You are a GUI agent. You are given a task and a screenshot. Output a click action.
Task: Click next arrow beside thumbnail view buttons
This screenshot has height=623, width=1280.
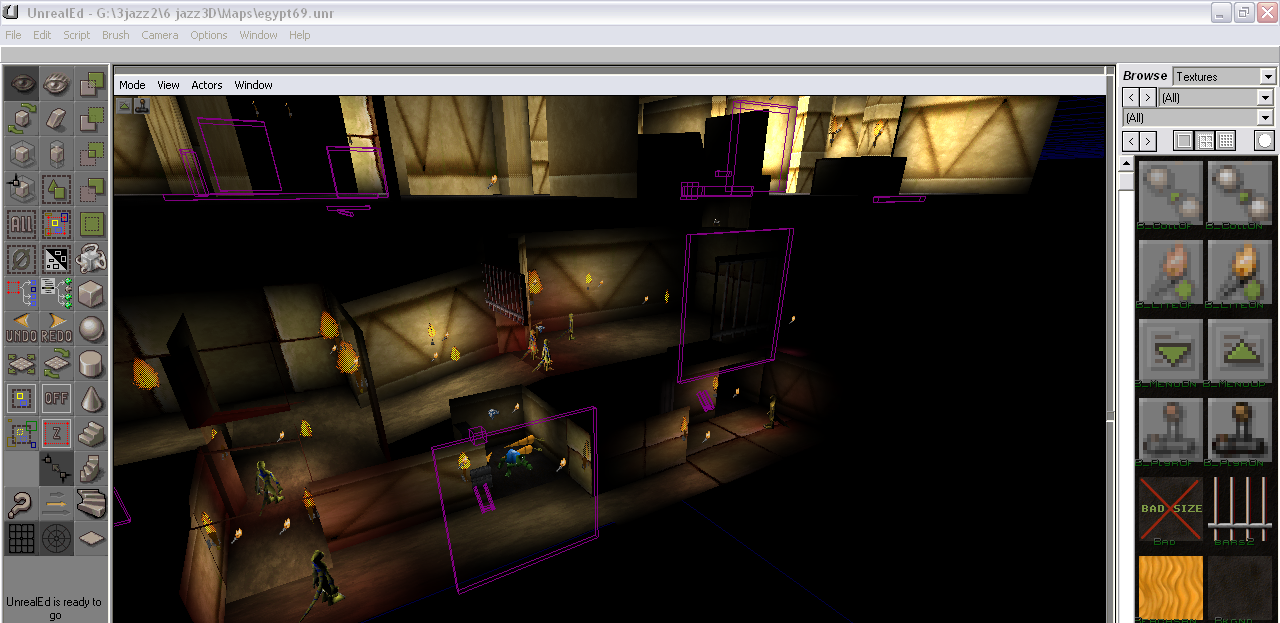click(x=1148, y=141)
